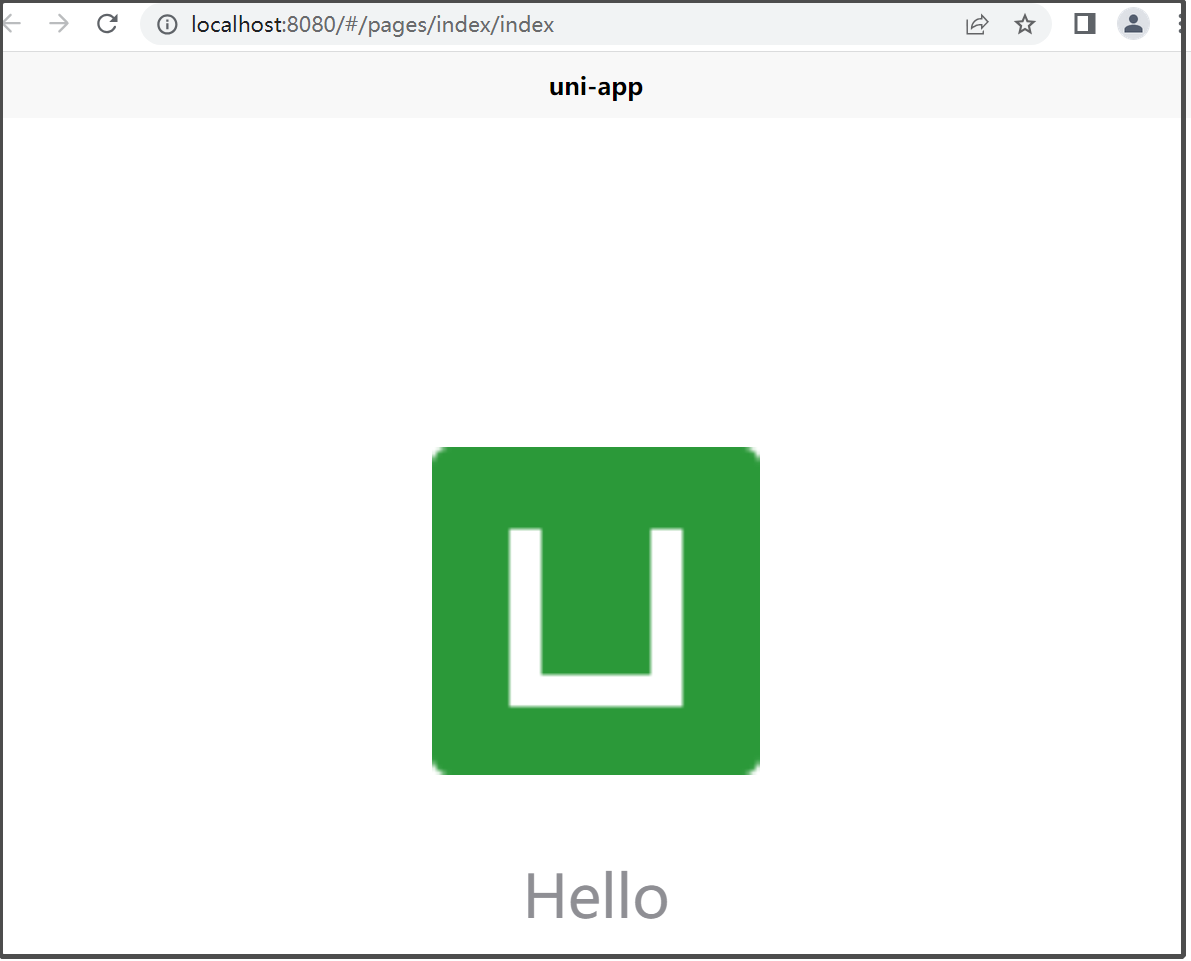Open the user profile avatar
This screenshot has width=1191, height=961.
[1133, 24]
